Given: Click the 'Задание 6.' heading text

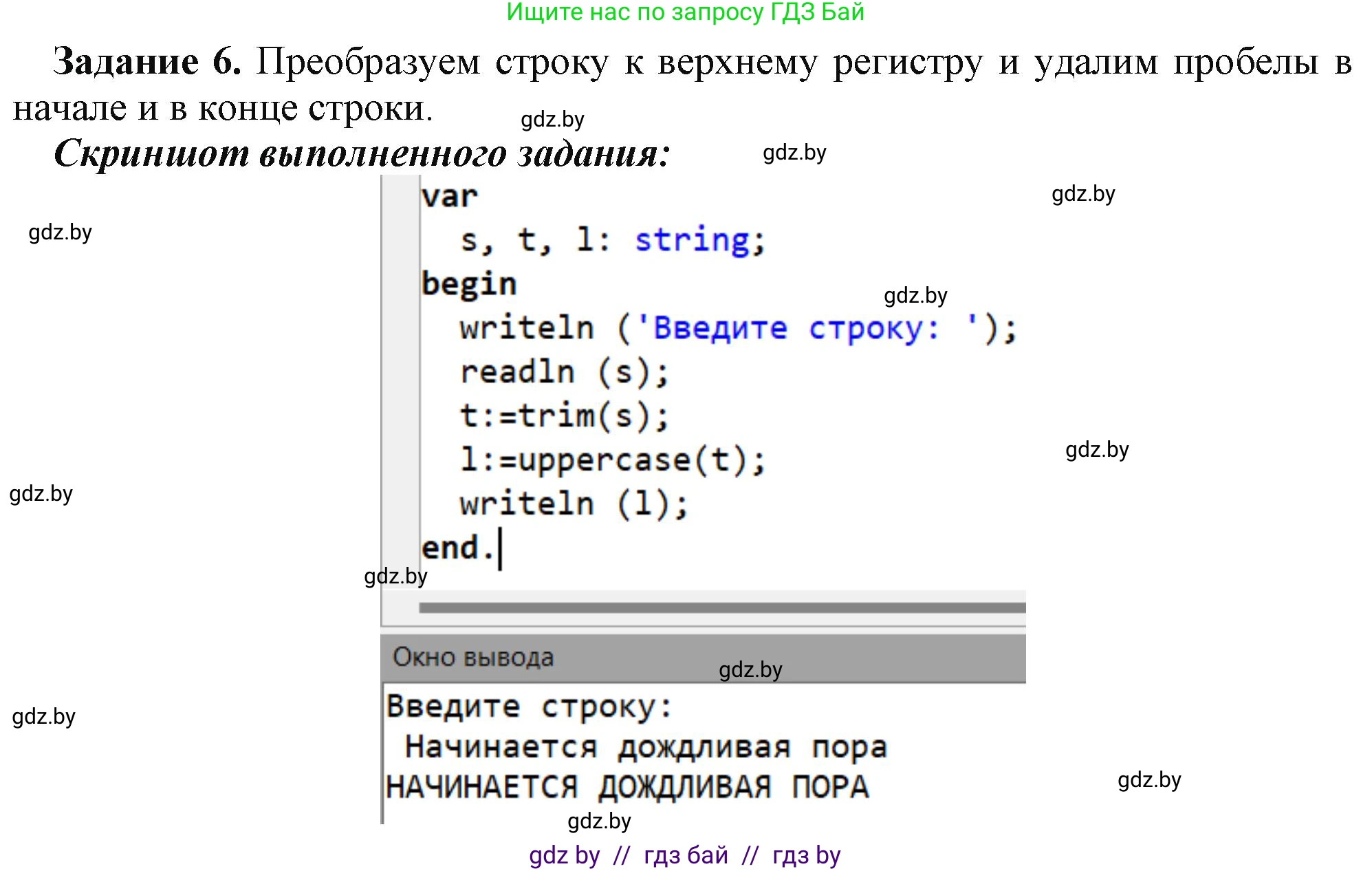Looking at the screenshot, I should pos(147,61).
